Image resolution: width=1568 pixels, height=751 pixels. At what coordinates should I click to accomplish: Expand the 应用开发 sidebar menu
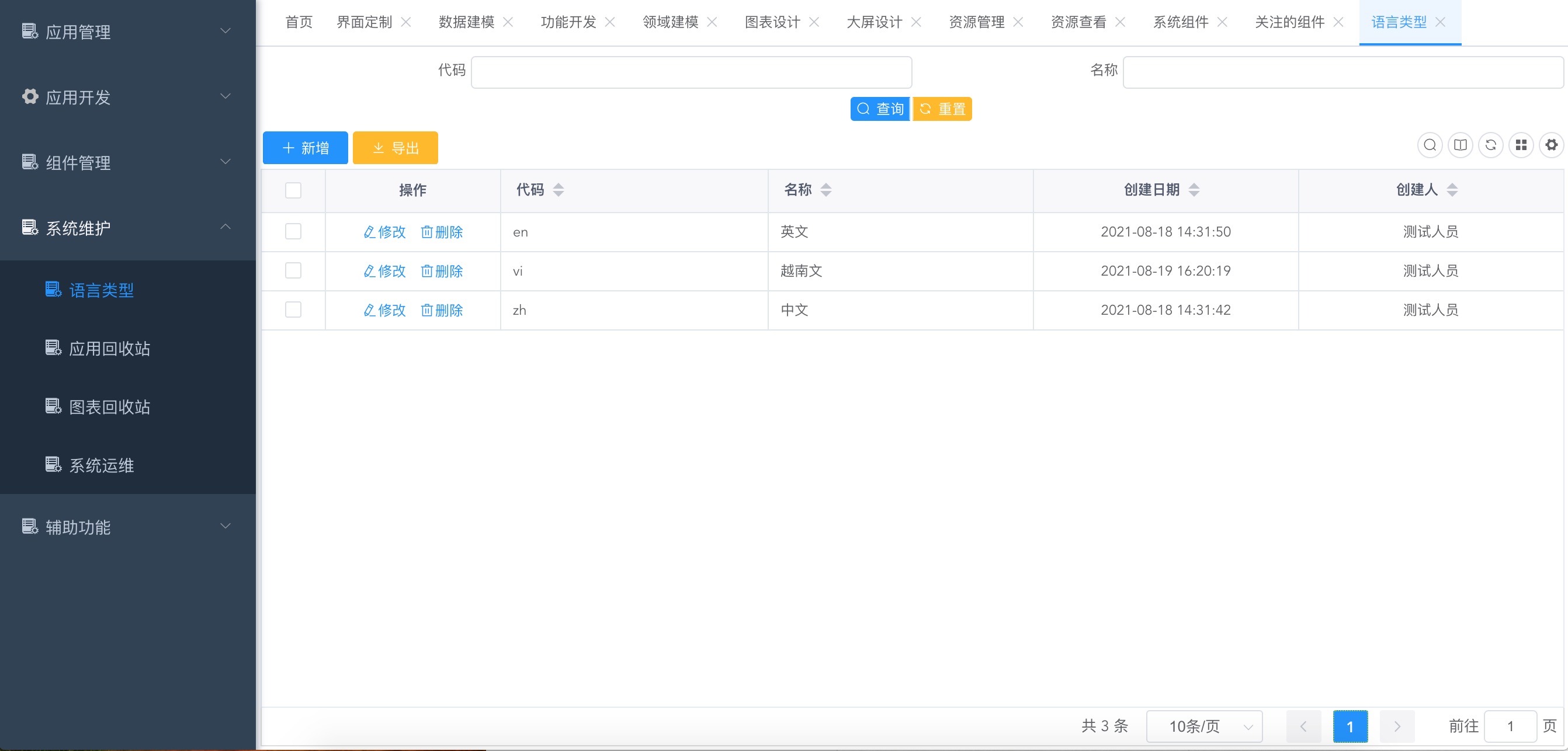tap(128, 97)
